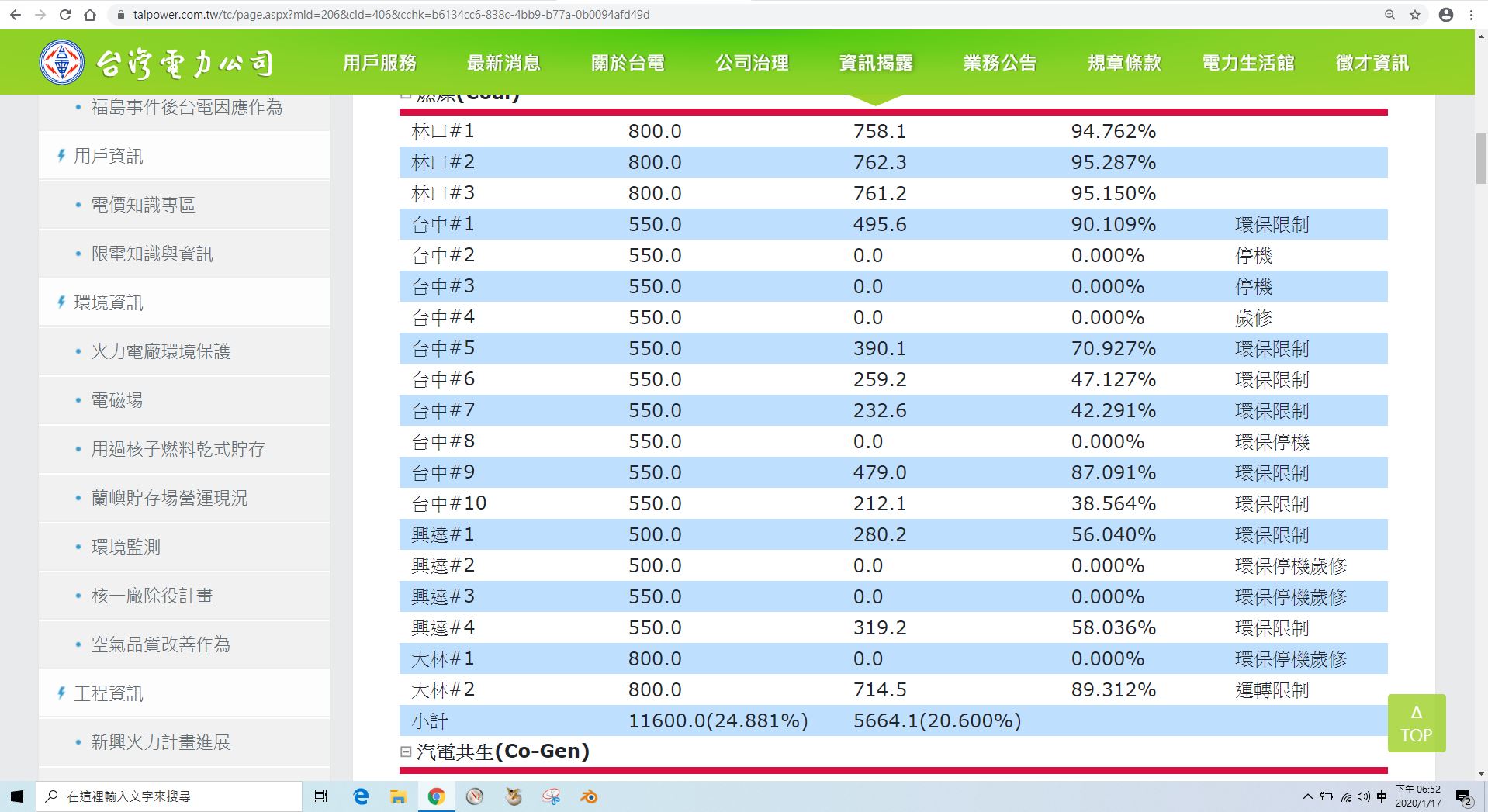
Task: Open Task View on the taskbar
Action: point(321,796)
